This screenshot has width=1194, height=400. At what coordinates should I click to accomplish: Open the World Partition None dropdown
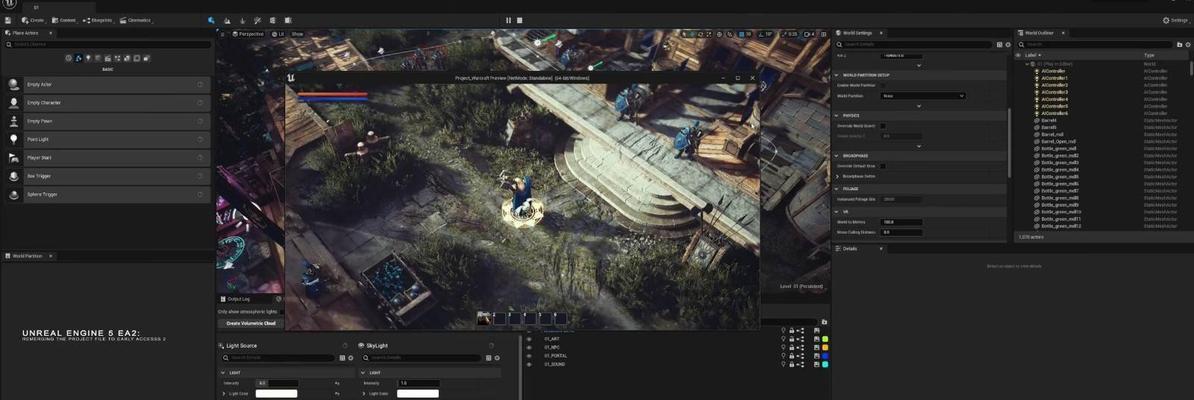point(923,96)
